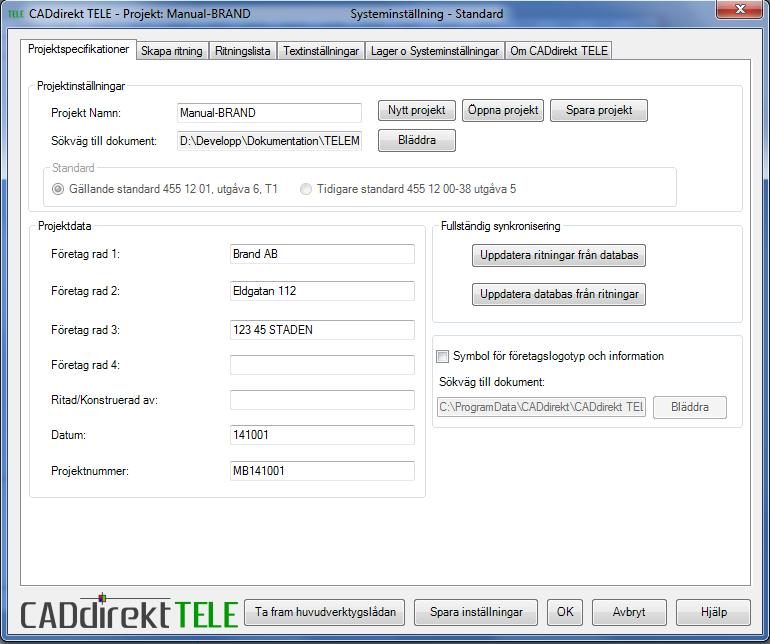
Task: Click the Ritad/Konstruerad av field
Action: (322, 400)
